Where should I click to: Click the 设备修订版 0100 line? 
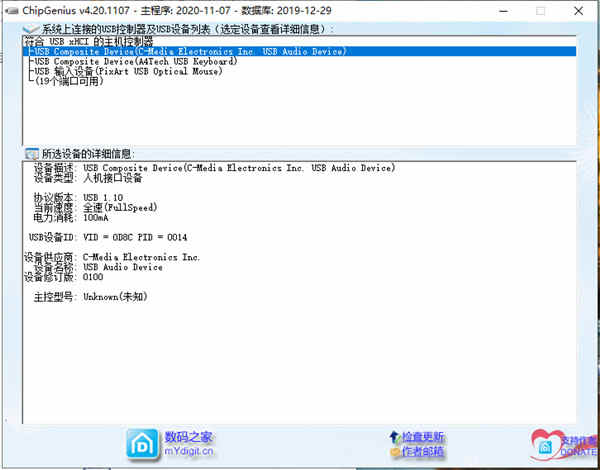[x=64, y=277]
